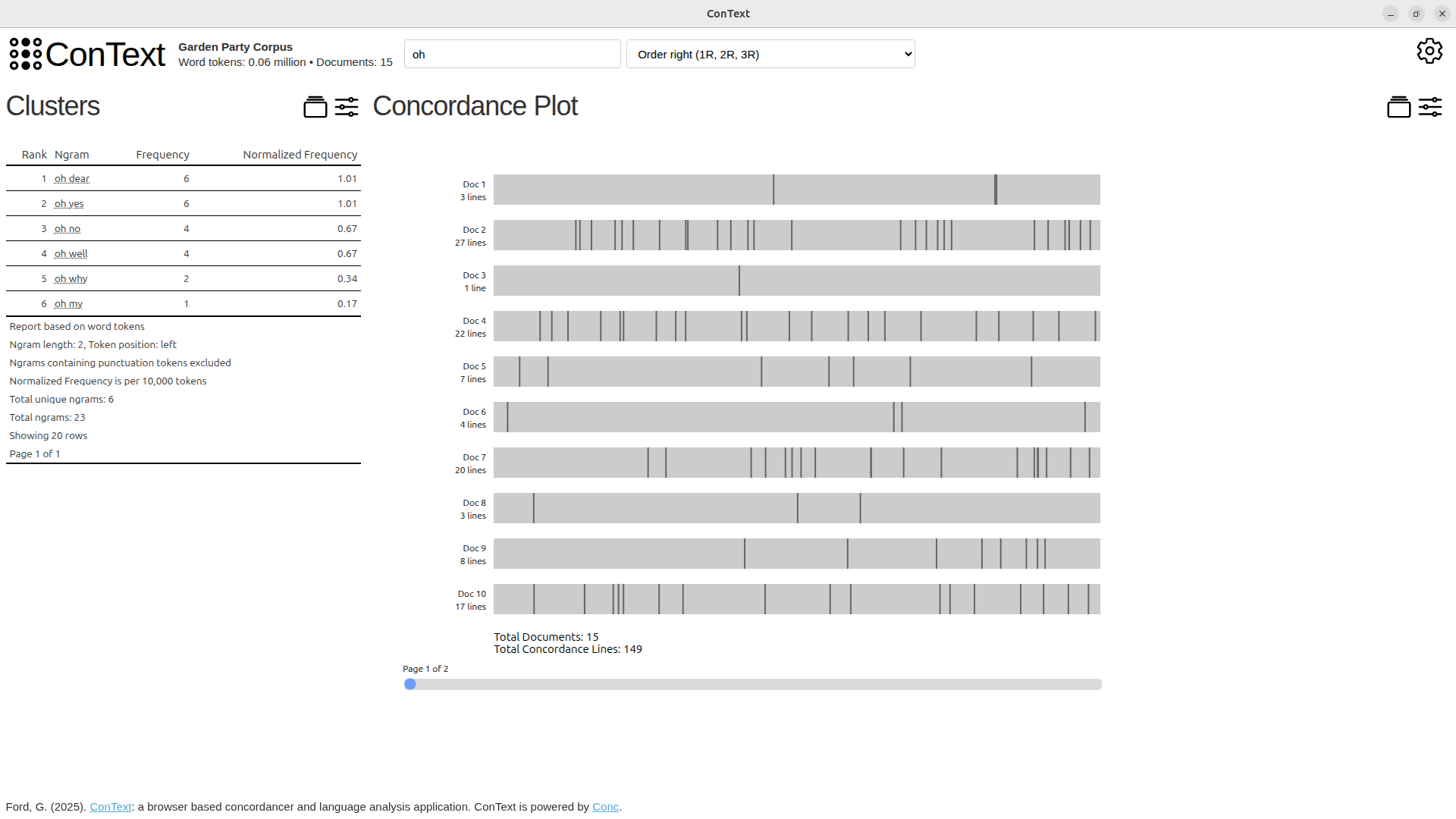Click the 'oh no' ngram link
Image resolution: width=1456 pixels, height=819 pixels.
pyautogui.click(x=67, y=228)
